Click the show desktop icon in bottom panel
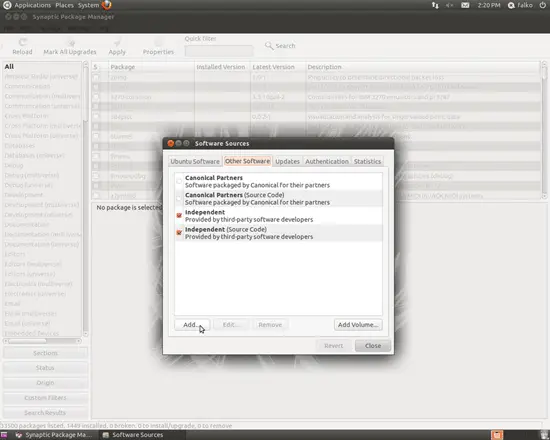 pos(4,435)
